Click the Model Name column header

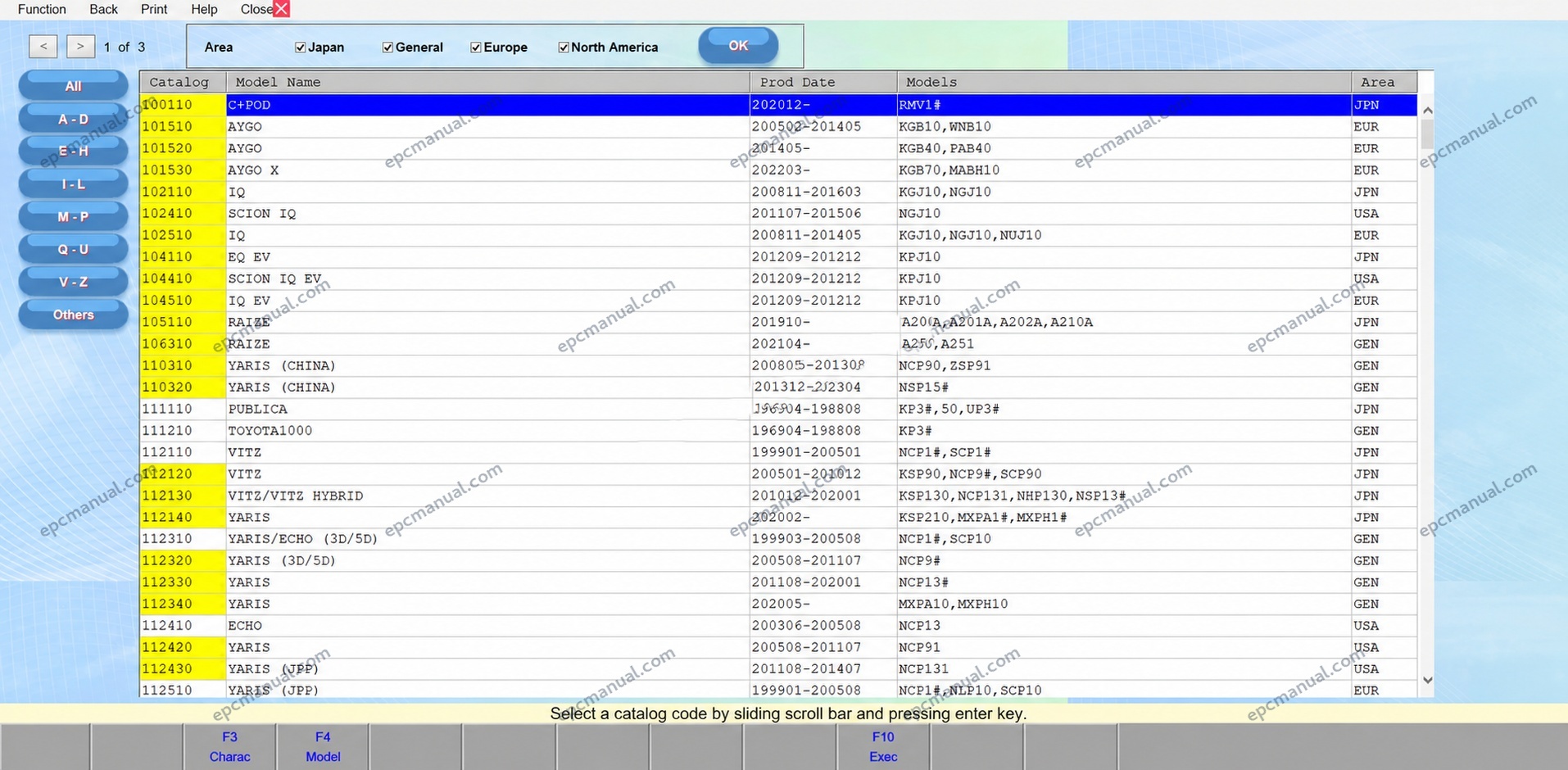click(487, 82)
